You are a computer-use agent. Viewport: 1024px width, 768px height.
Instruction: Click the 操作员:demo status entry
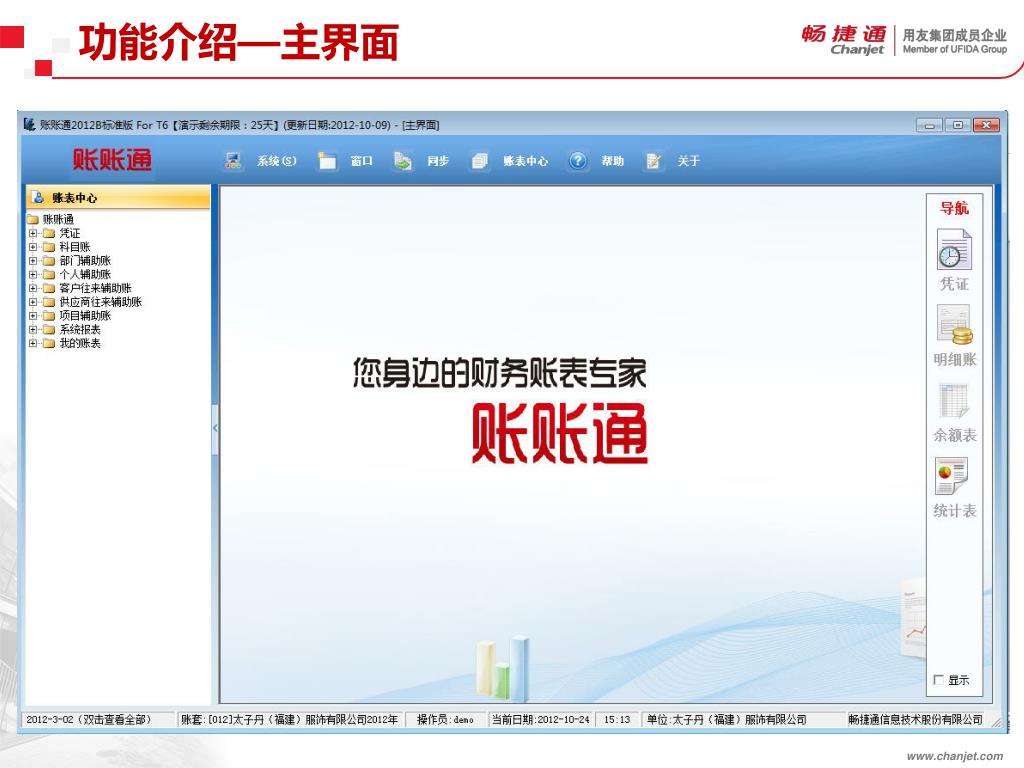click(x=445, y=719)
